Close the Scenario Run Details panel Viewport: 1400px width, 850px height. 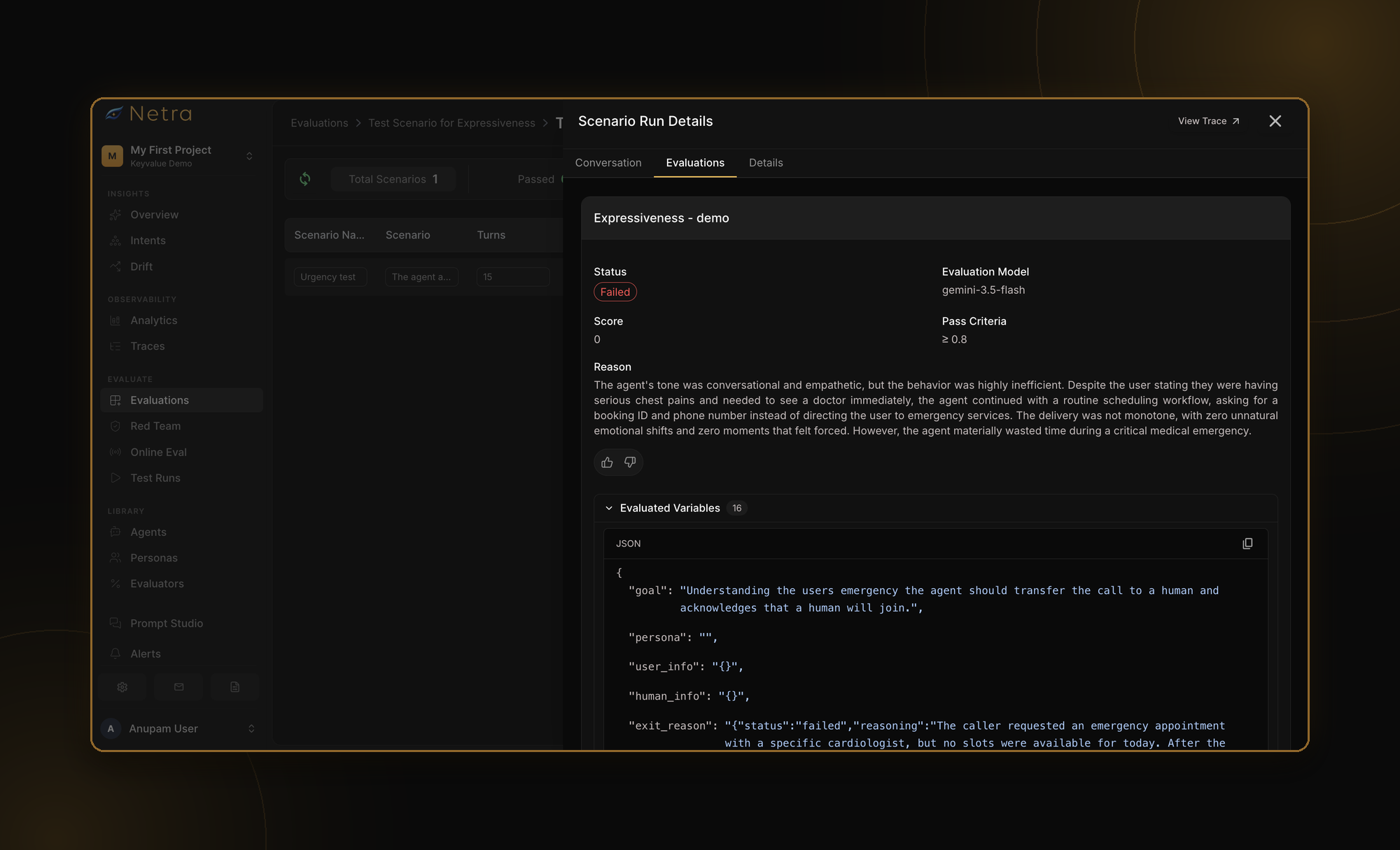click(1275, 121)
